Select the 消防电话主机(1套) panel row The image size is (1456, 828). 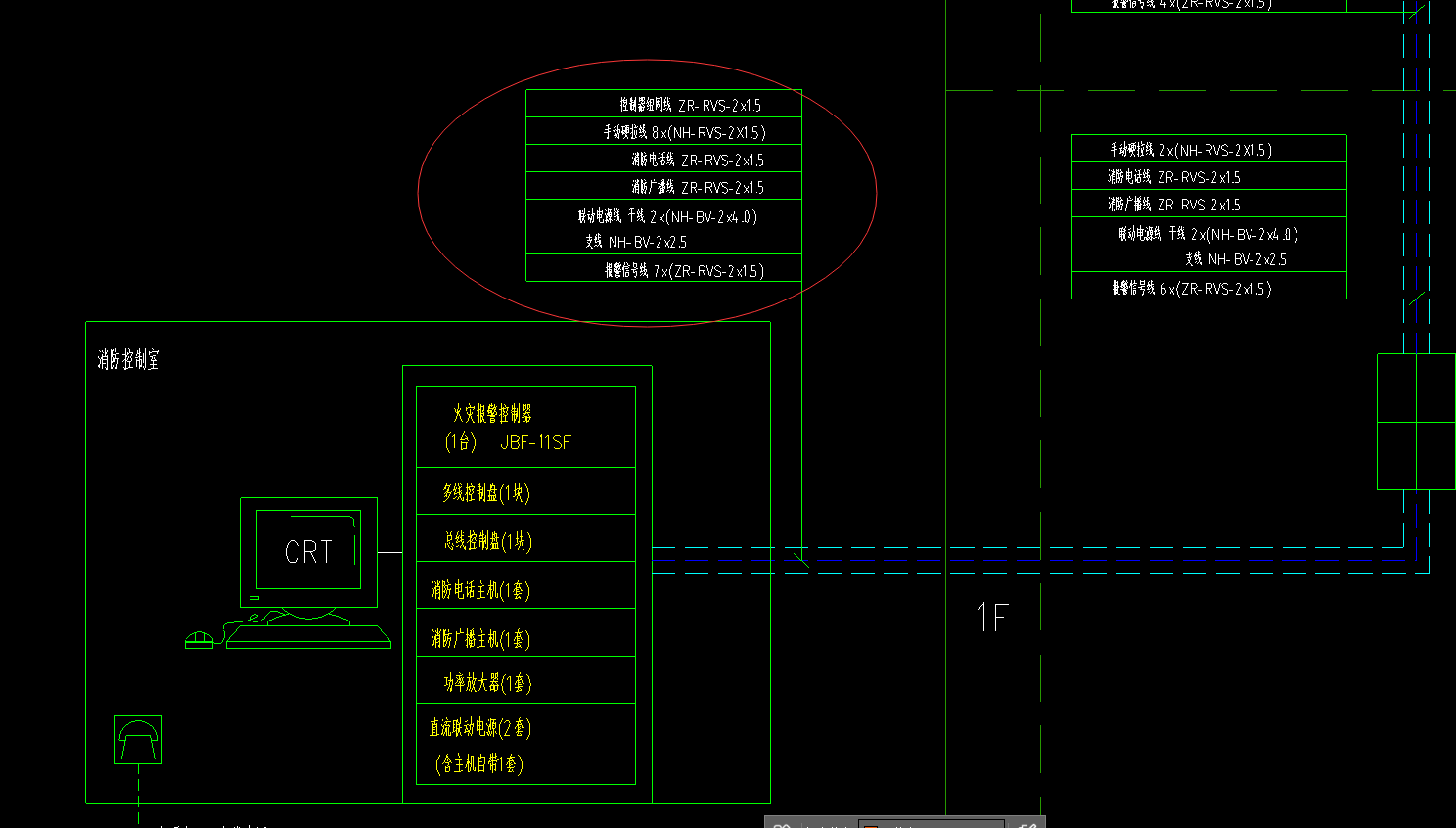pos(525,585)
